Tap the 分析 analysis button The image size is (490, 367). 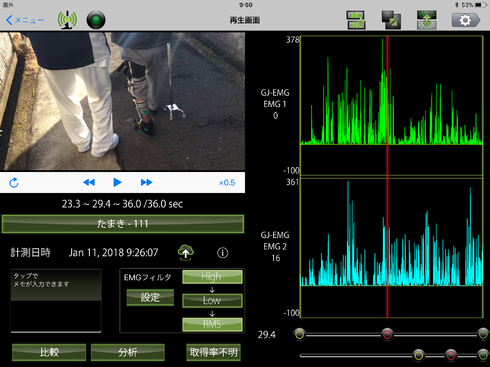(128, 352)
